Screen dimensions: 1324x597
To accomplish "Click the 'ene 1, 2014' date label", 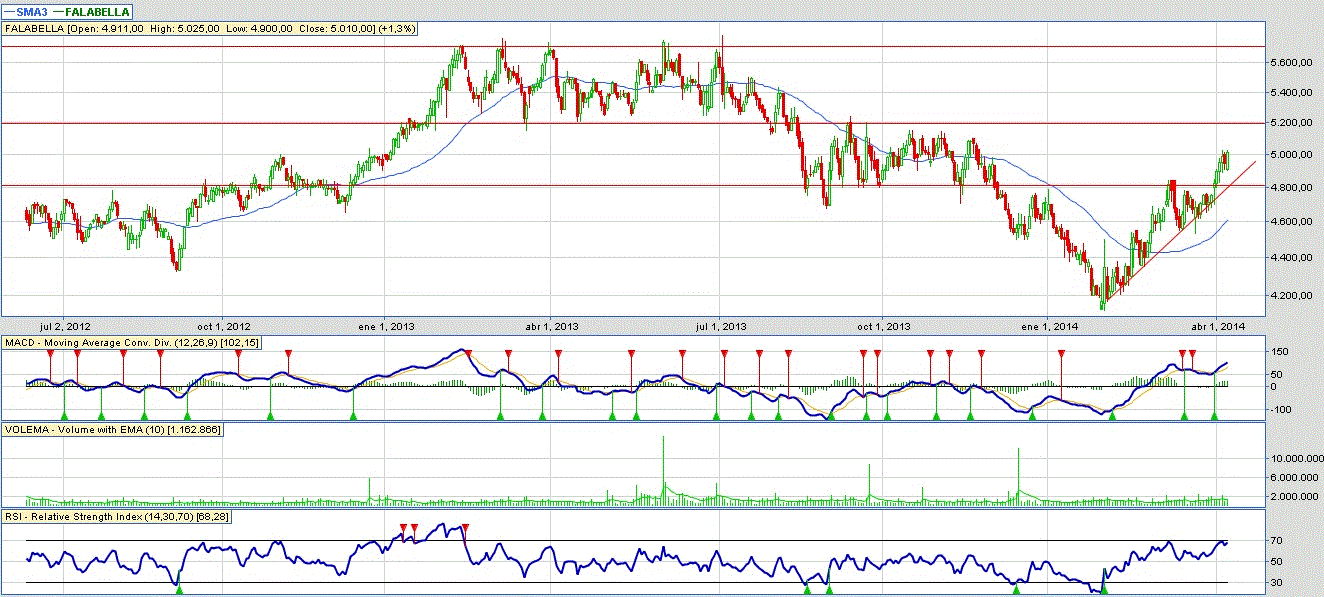I will (1051, 326).
